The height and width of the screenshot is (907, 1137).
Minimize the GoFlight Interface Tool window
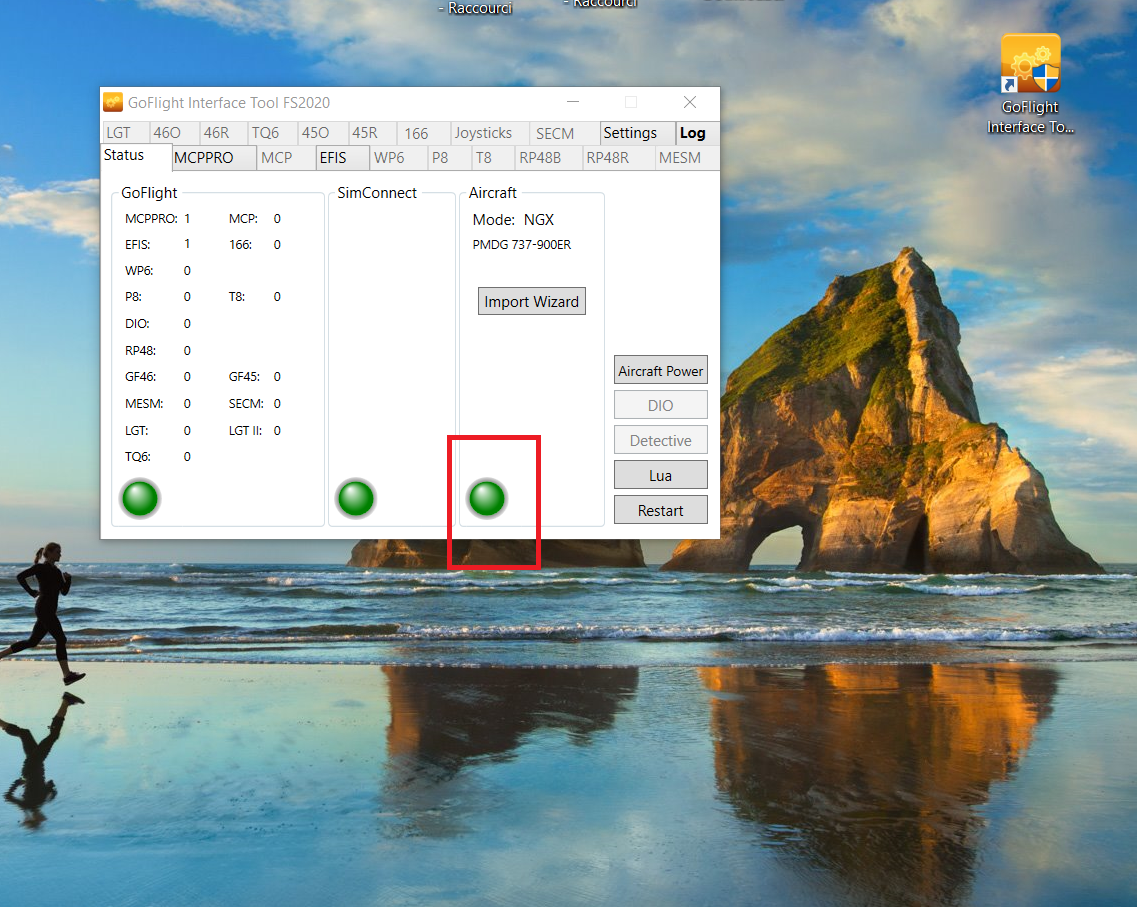(573, 102)
